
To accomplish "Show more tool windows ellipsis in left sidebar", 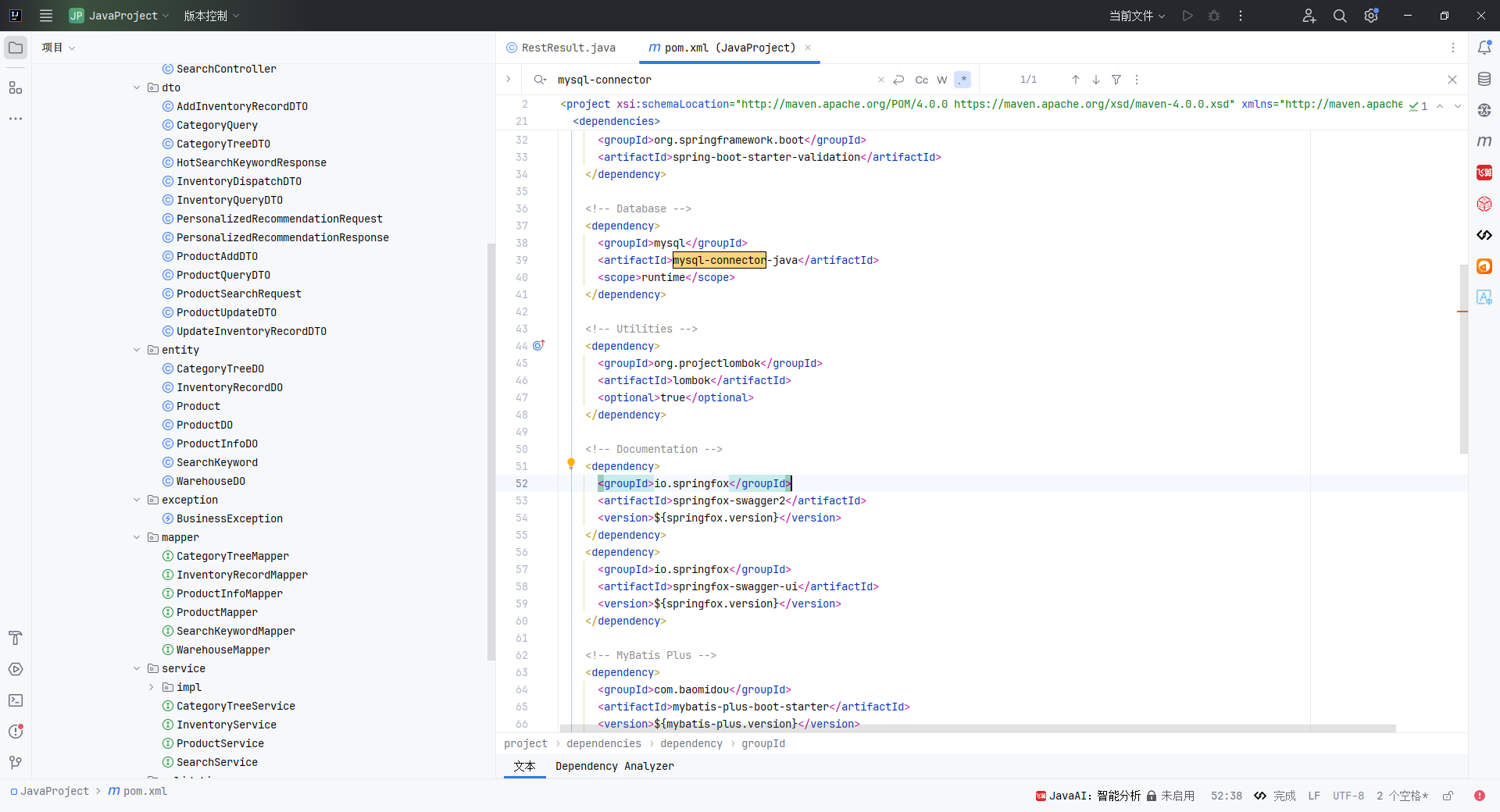I will click(16, 119).
